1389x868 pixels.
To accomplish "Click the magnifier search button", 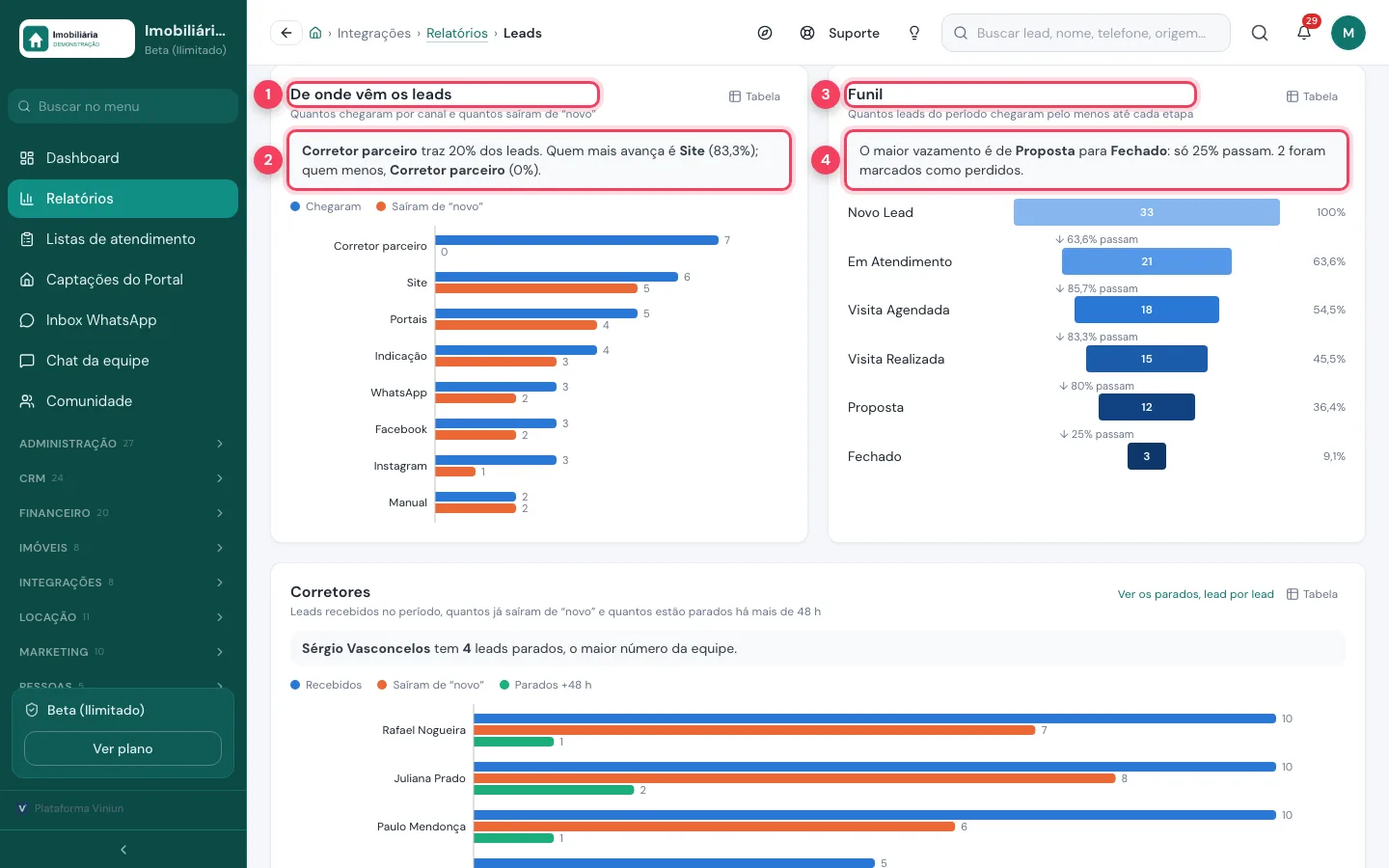I will 1260,33.
